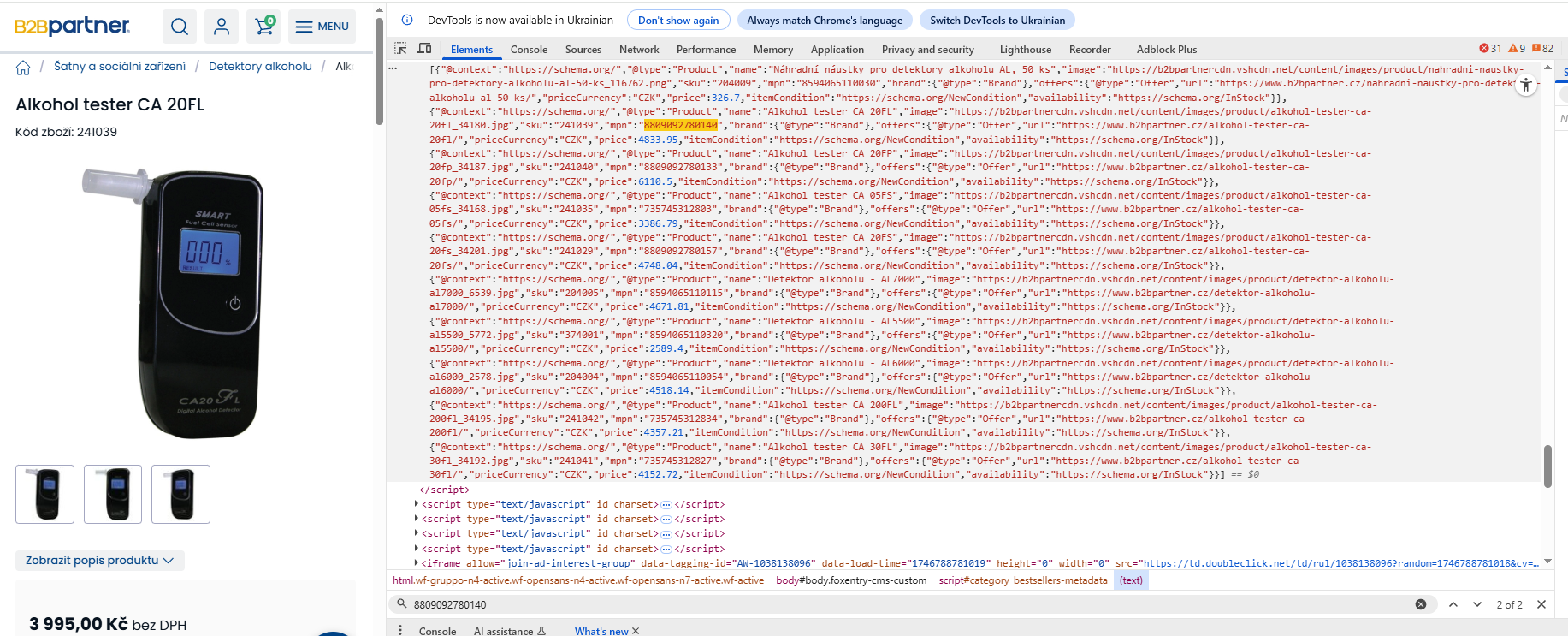The image size is (1568, 636).
Task: Select body#body.foxentry-cms-custom breadcrumb
Action: coord(851,580)
